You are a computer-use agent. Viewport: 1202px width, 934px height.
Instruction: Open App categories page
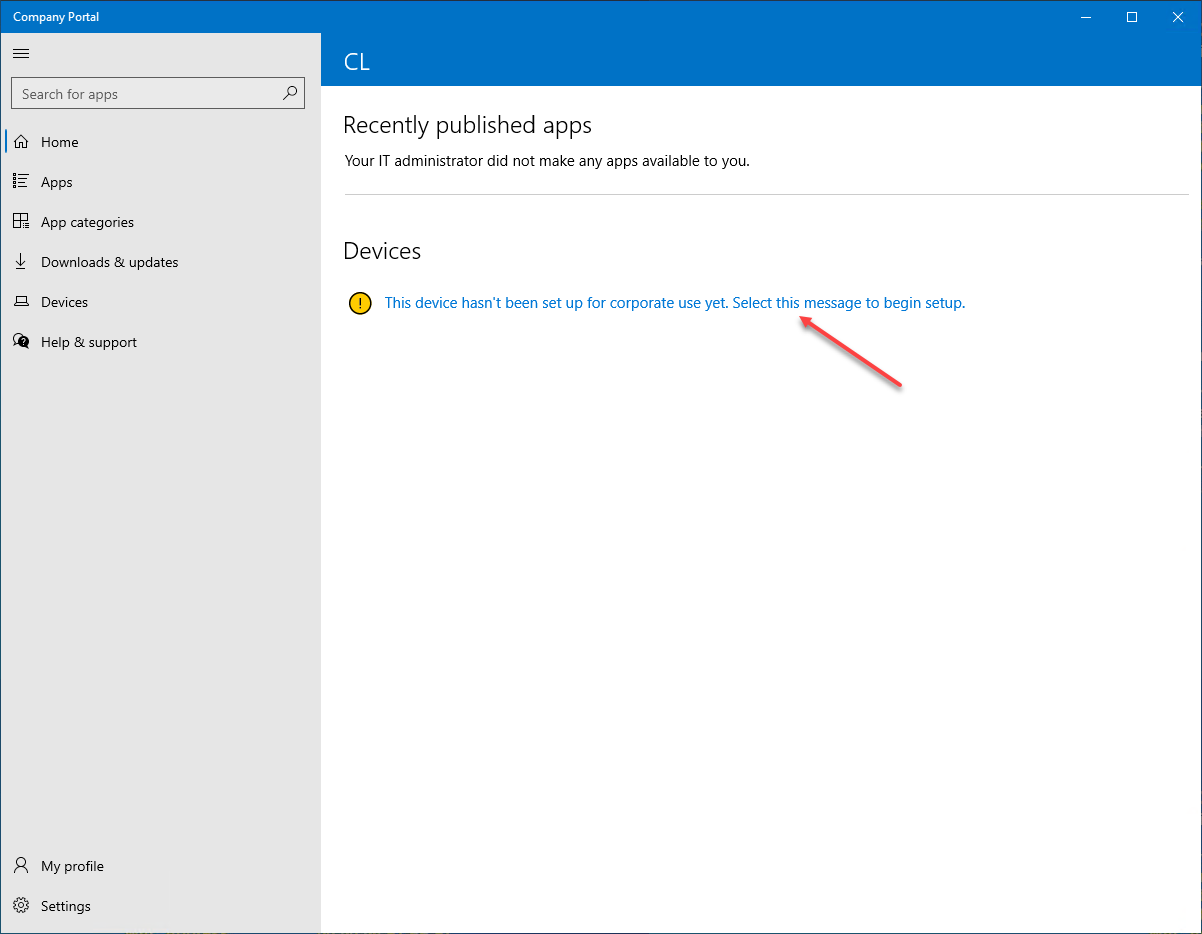pos(161,222)
